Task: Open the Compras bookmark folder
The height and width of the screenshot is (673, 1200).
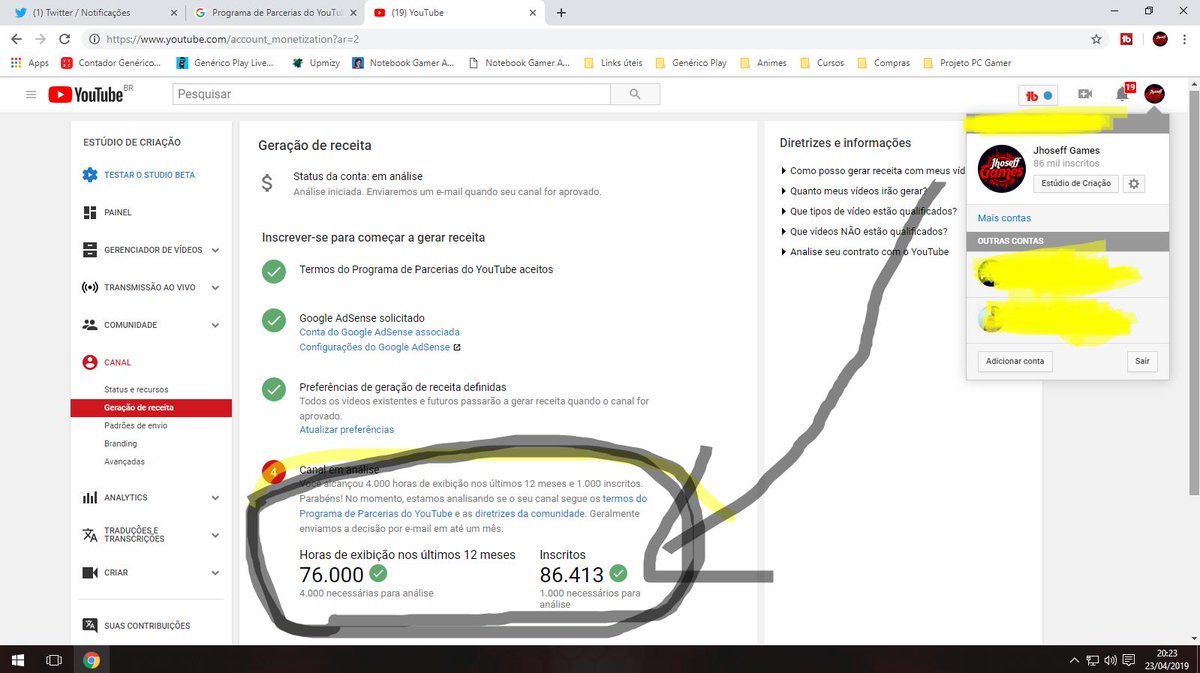Action: click(882, 63)
